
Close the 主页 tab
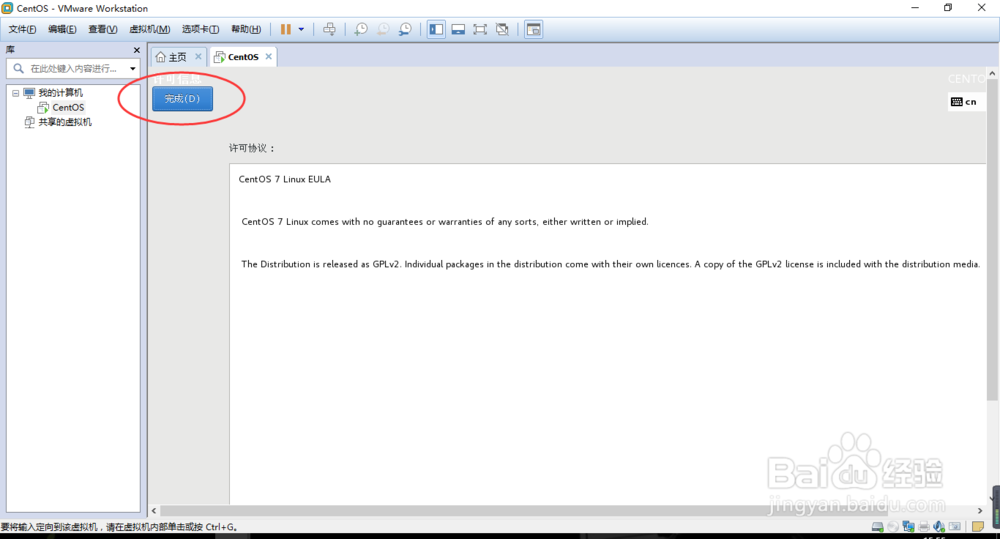click(198, 57)
